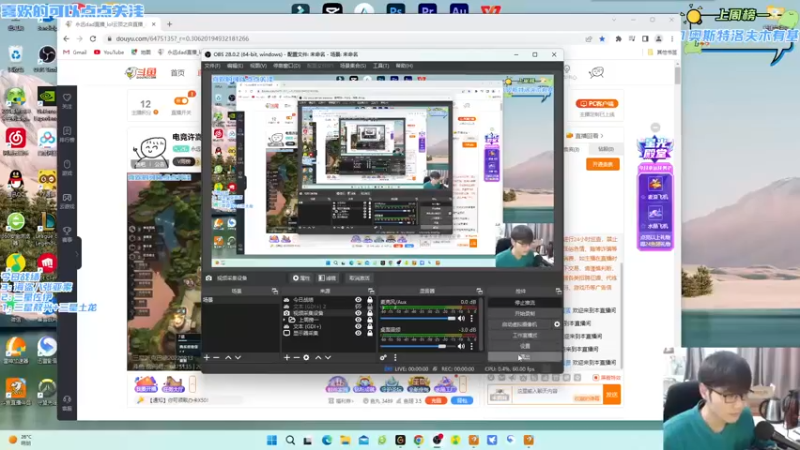Adjust the 麦克风/Aux volume slider
Screen dimensions: 800x450
[418, 318]
